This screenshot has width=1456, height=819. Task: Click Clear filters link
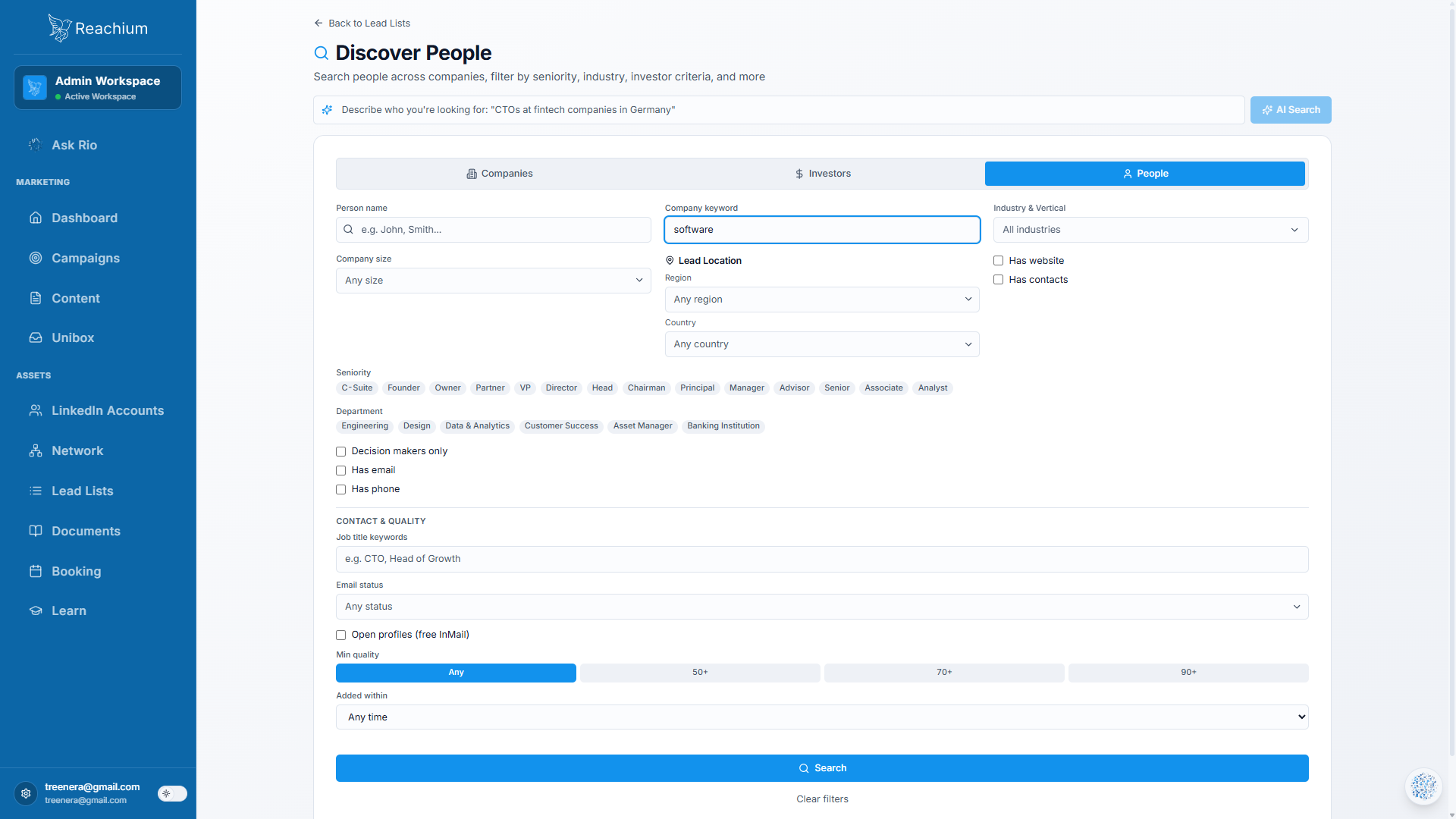(822, 799)
